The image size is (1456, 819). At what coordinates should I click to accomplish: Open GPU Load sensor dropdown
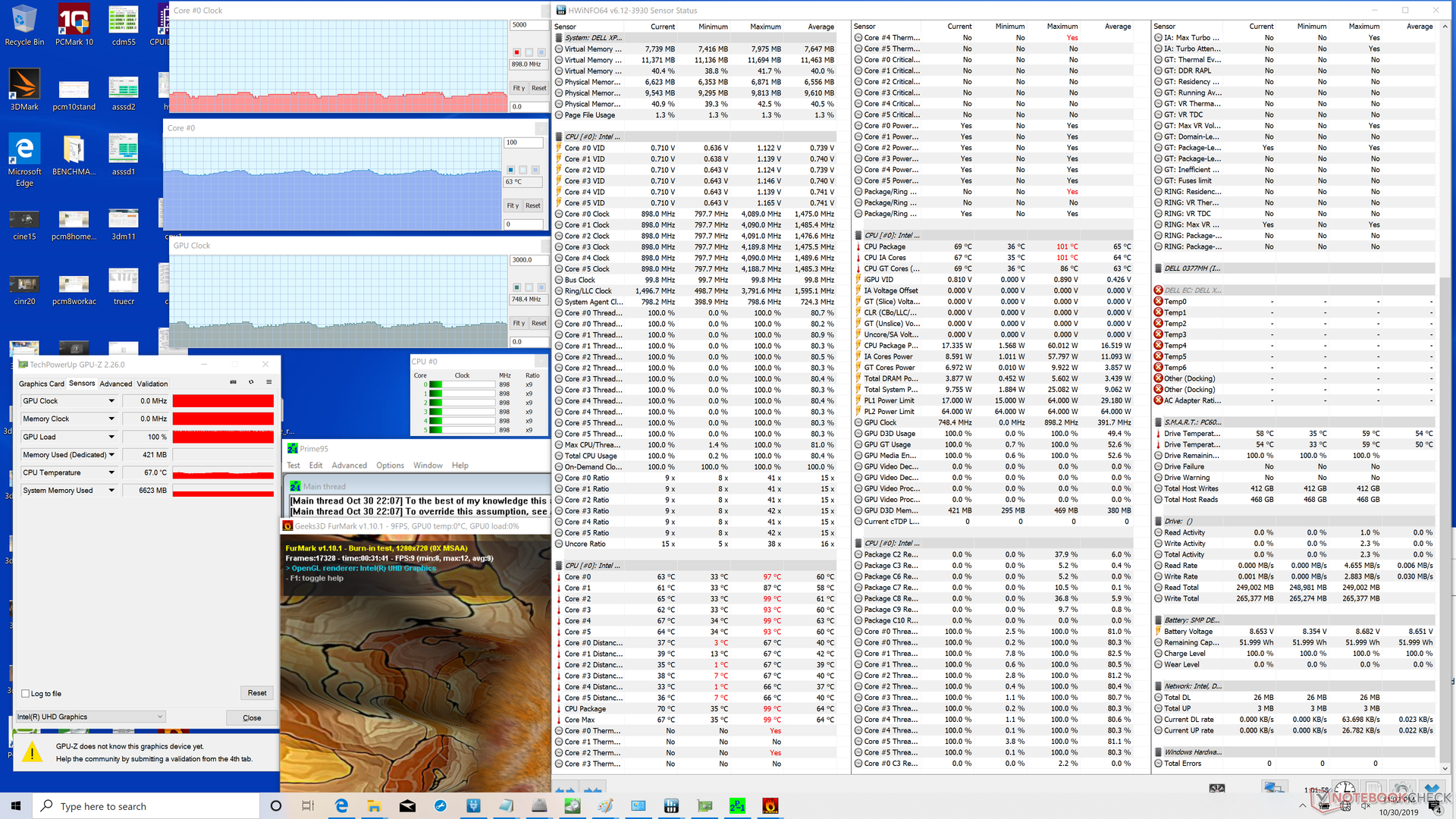(x=111, y=437)
